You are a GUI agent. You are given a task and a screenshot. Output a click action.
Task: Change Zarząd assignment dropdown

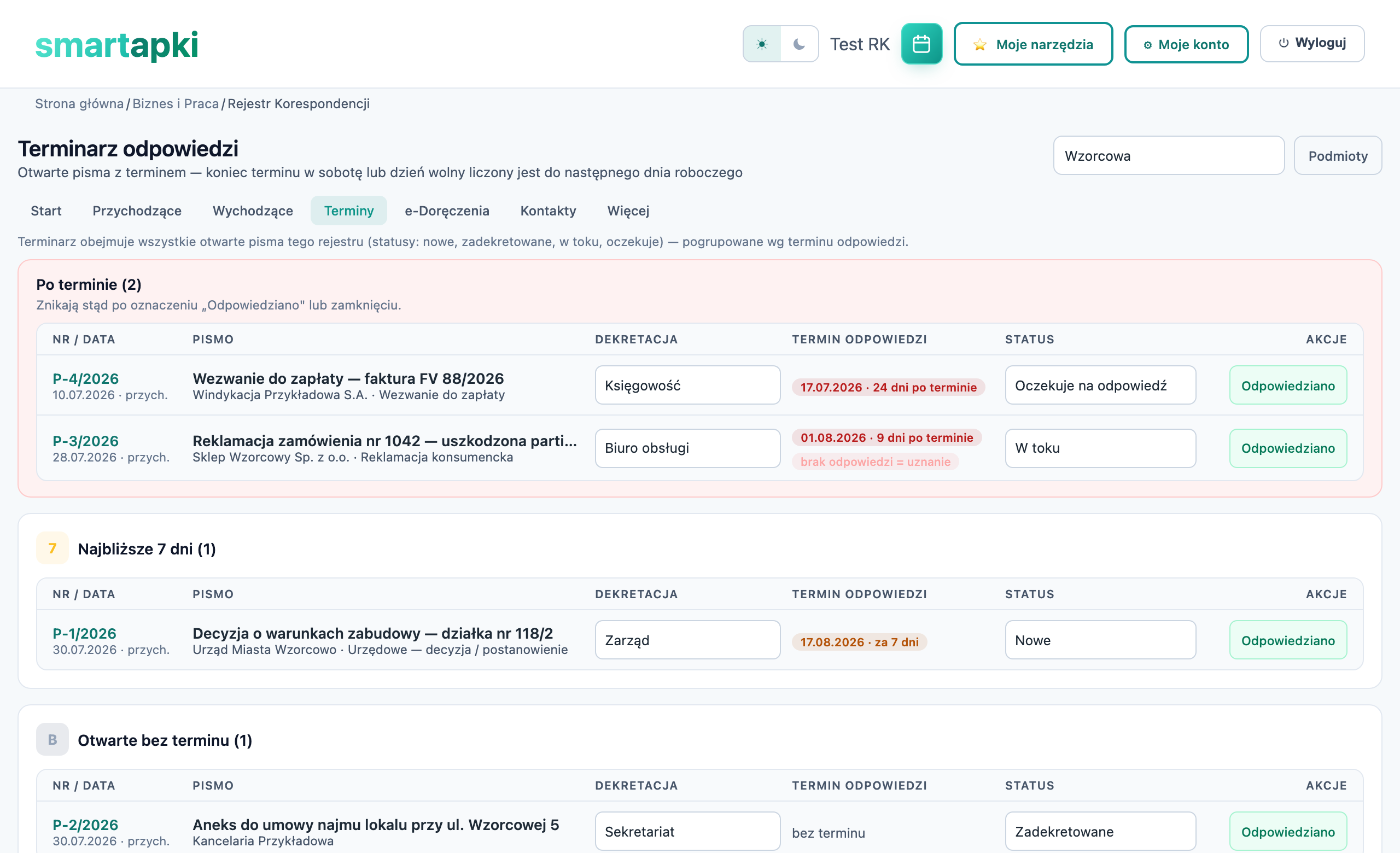[687, 639]
